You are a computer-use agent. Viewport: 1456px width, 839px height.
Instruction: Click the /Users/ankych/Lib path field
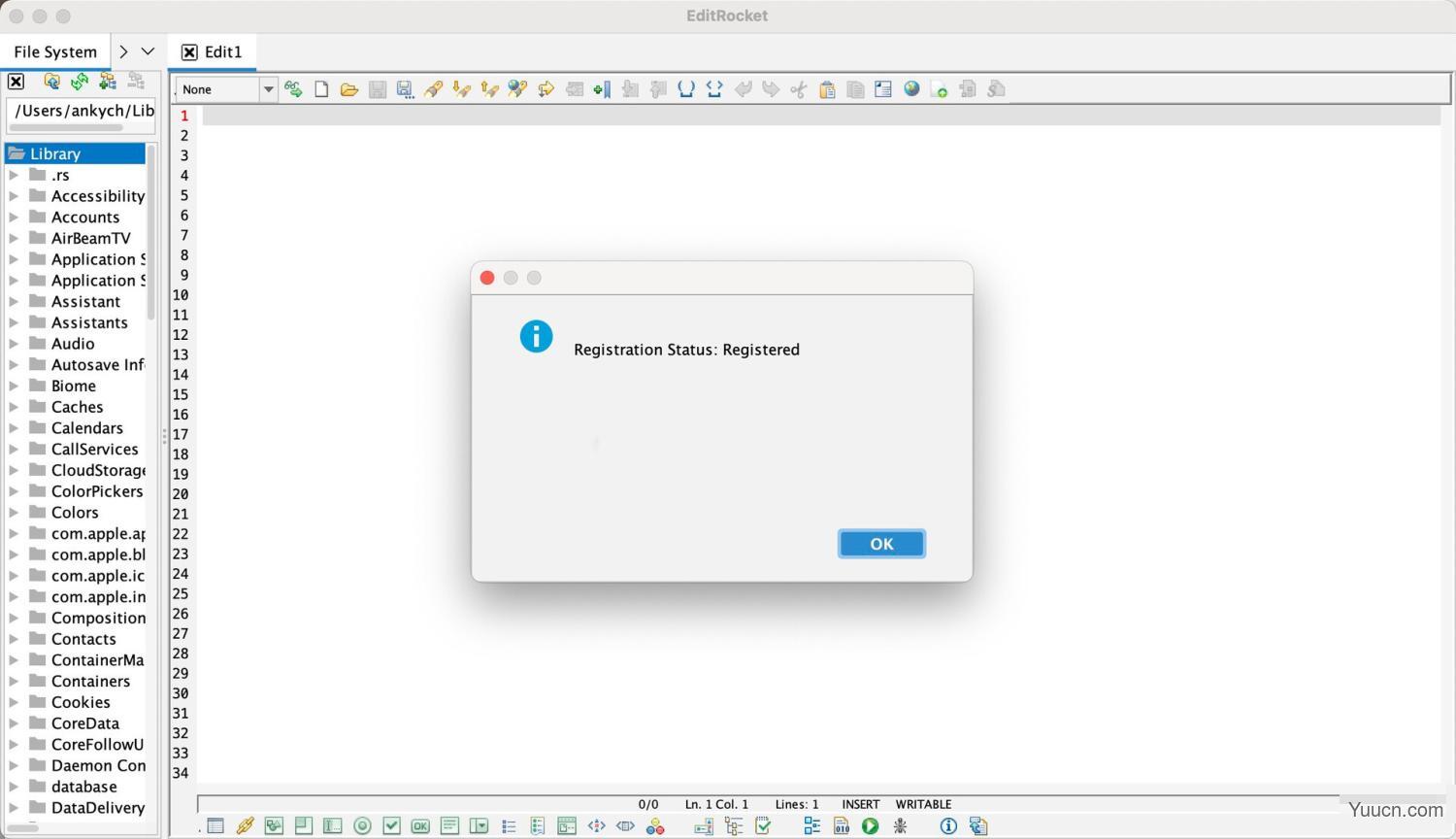[x=82, y=111]
